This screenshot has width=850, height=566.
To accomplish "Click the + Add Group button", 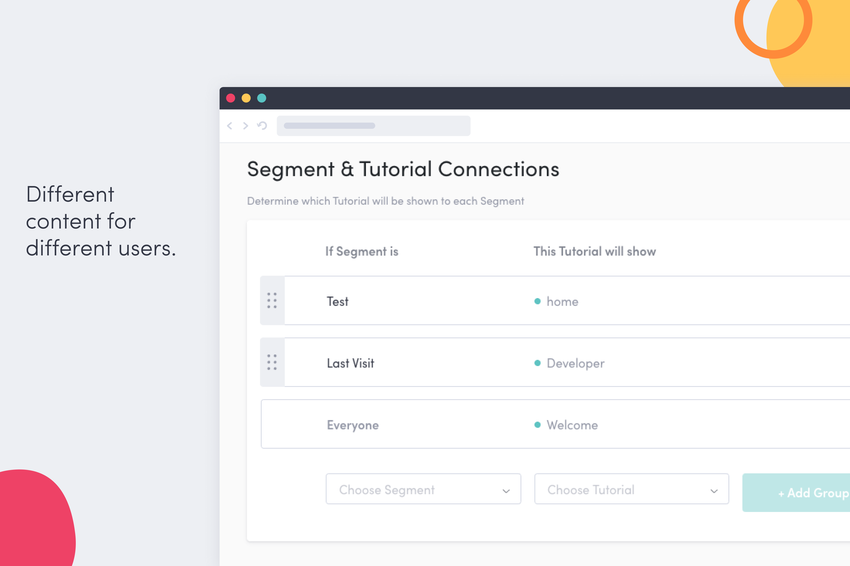I will tap(796, 493).
